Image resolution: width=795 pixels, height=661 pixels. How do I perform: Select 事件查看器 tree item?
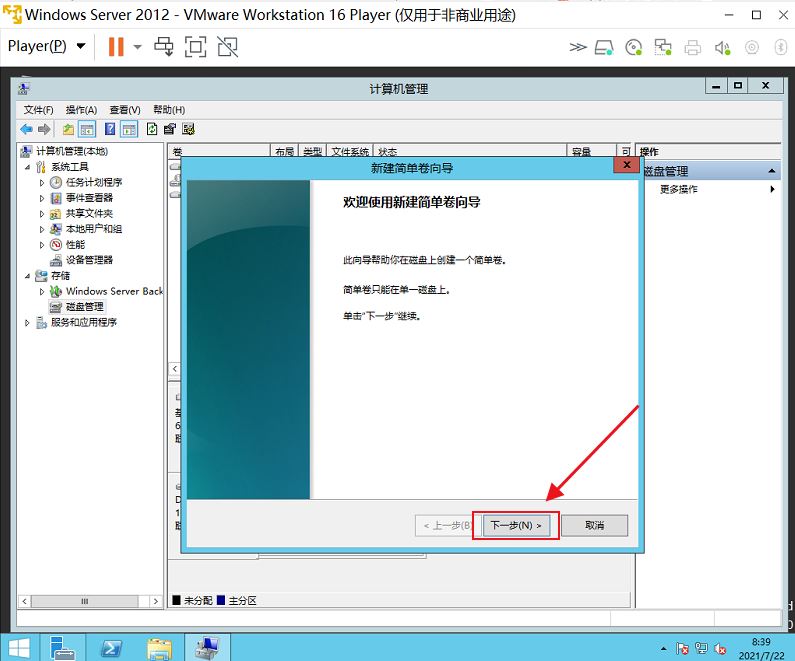click(89, 198)
